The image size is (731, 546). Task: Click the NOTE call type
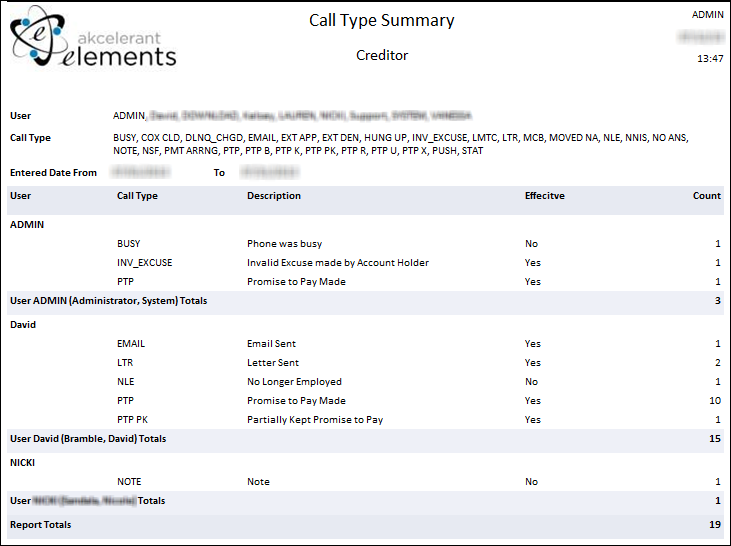click(129, 482)
